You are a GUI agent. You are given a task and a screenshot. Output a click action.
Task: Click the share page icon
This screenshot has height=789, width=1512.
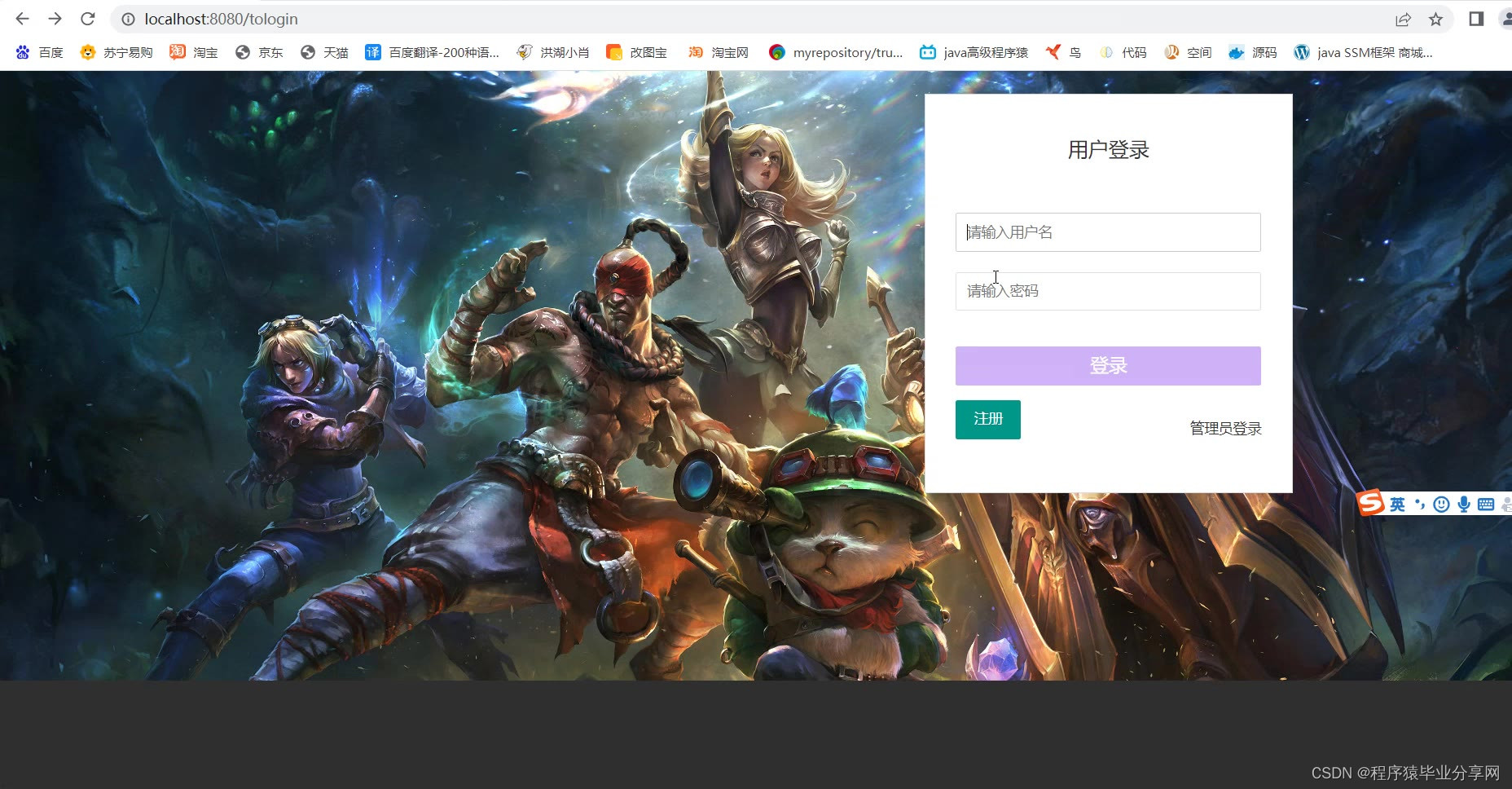pos(1403,19)
